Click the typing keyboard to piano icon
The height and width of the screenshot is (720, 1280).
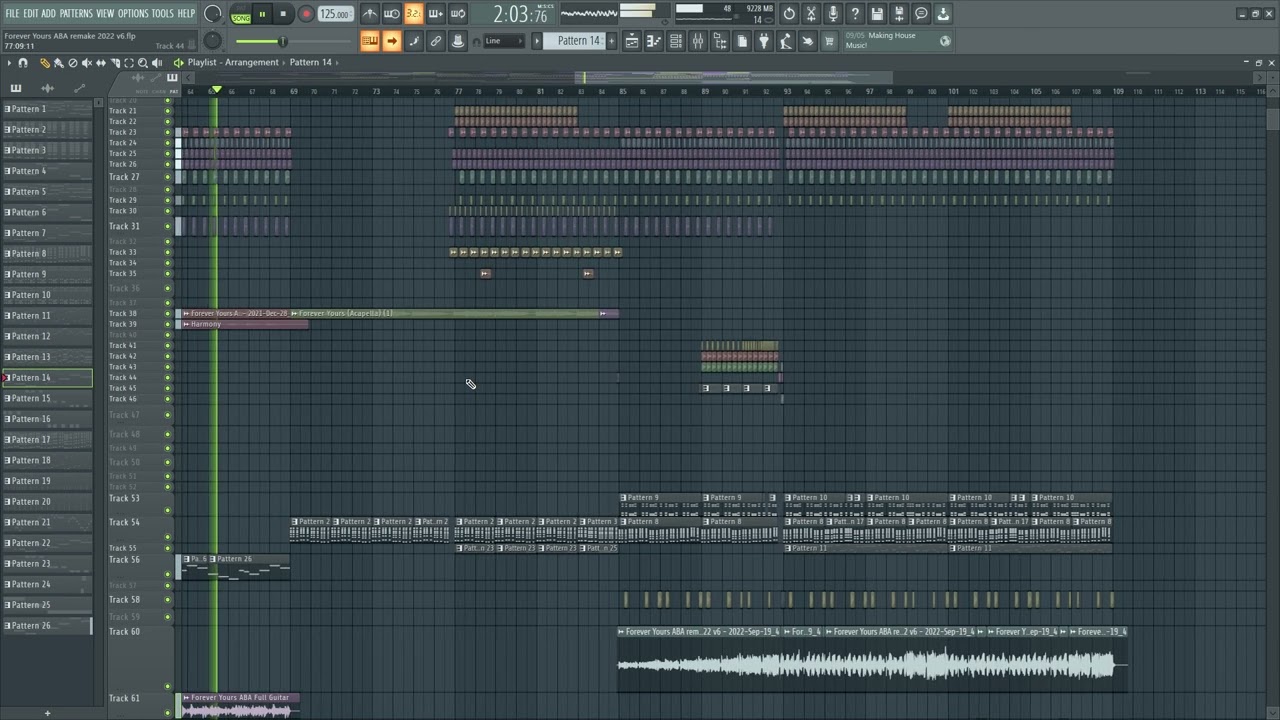[x=370, y=41]
